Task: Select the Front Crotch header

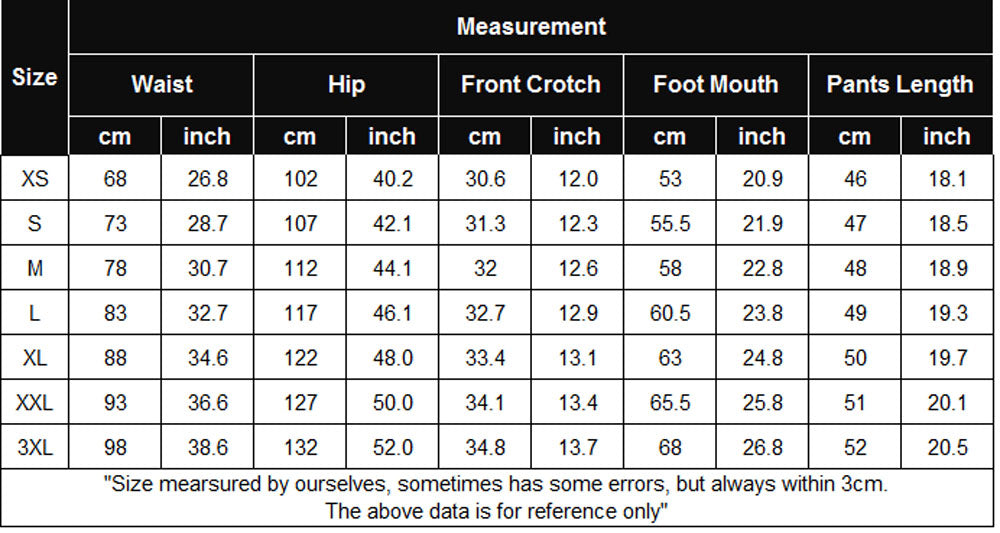Action: tap(531, 85)
